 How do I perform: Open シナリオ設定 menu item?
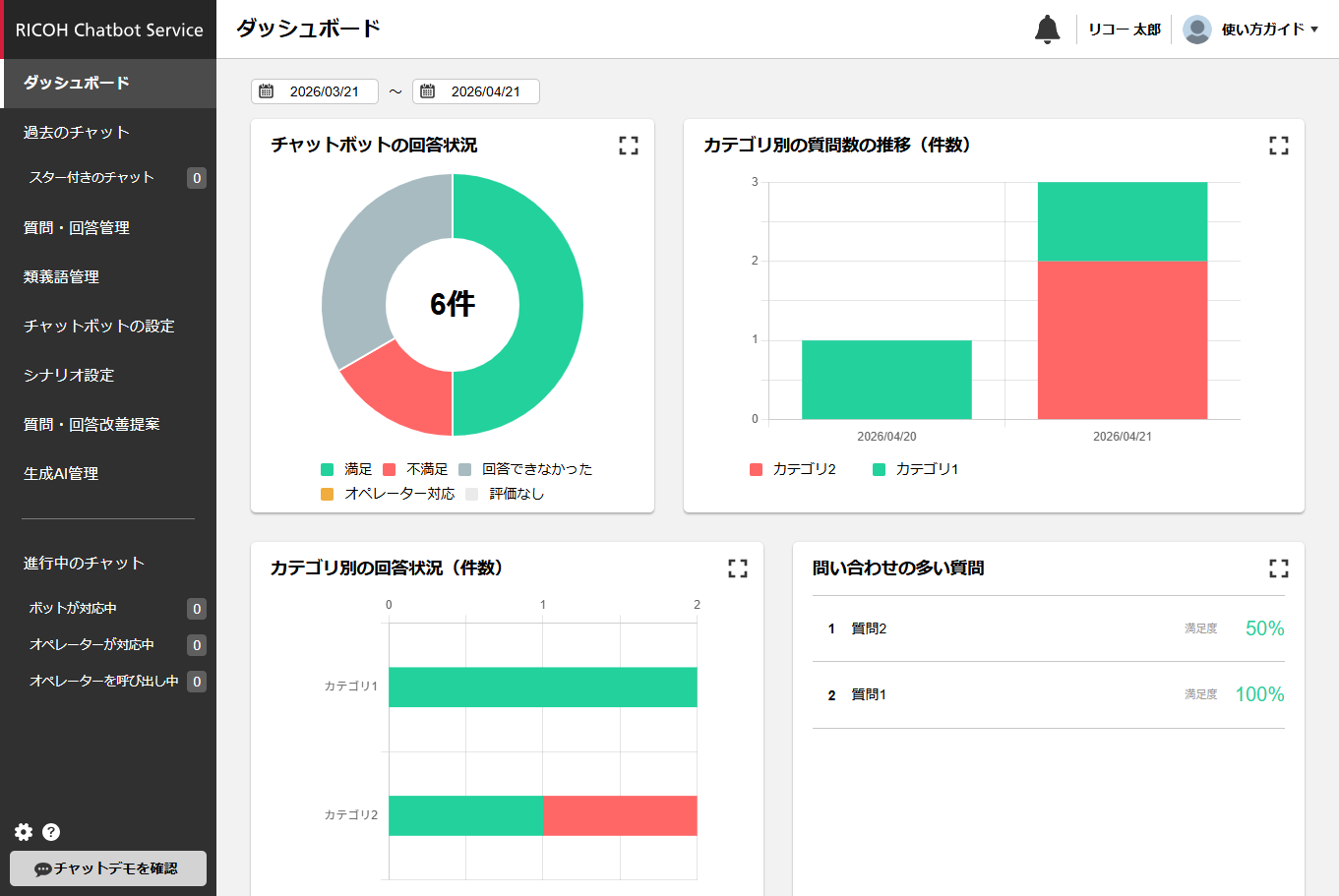point(69,375)
